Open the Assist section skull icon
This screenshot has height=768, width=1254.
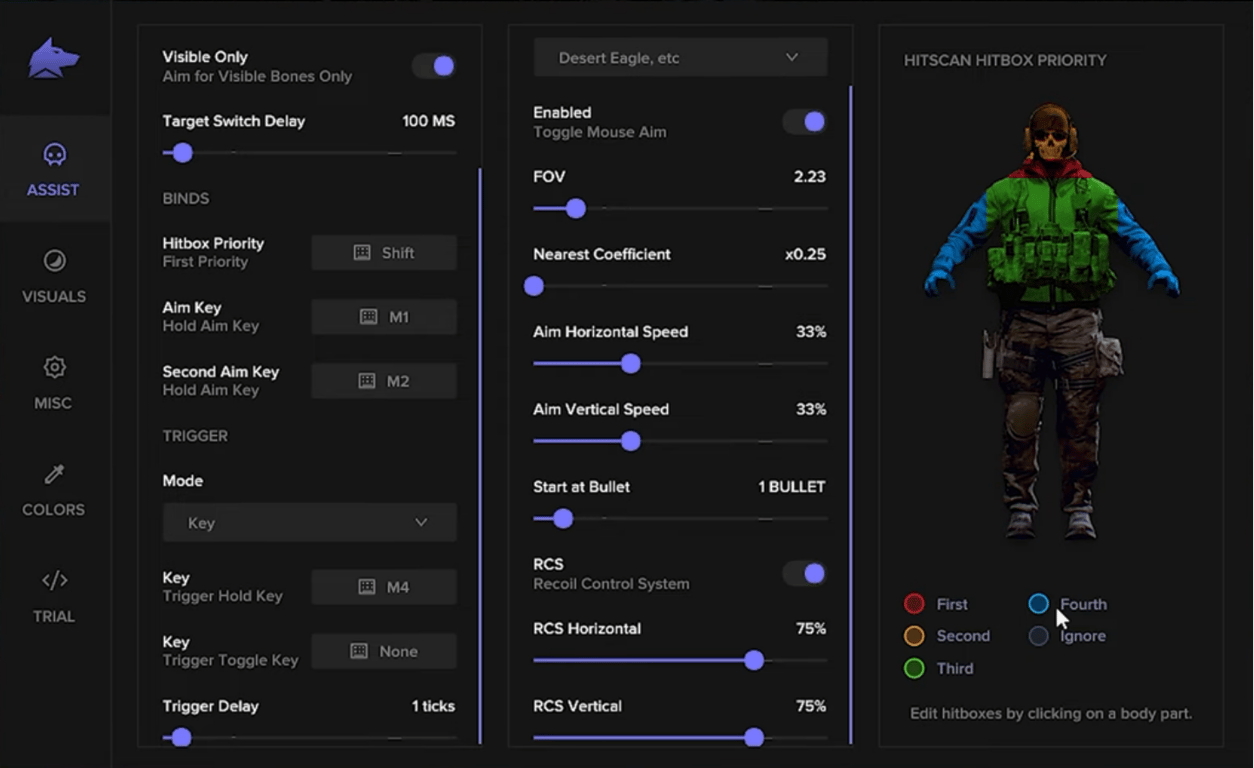click(x=54, y=155)
